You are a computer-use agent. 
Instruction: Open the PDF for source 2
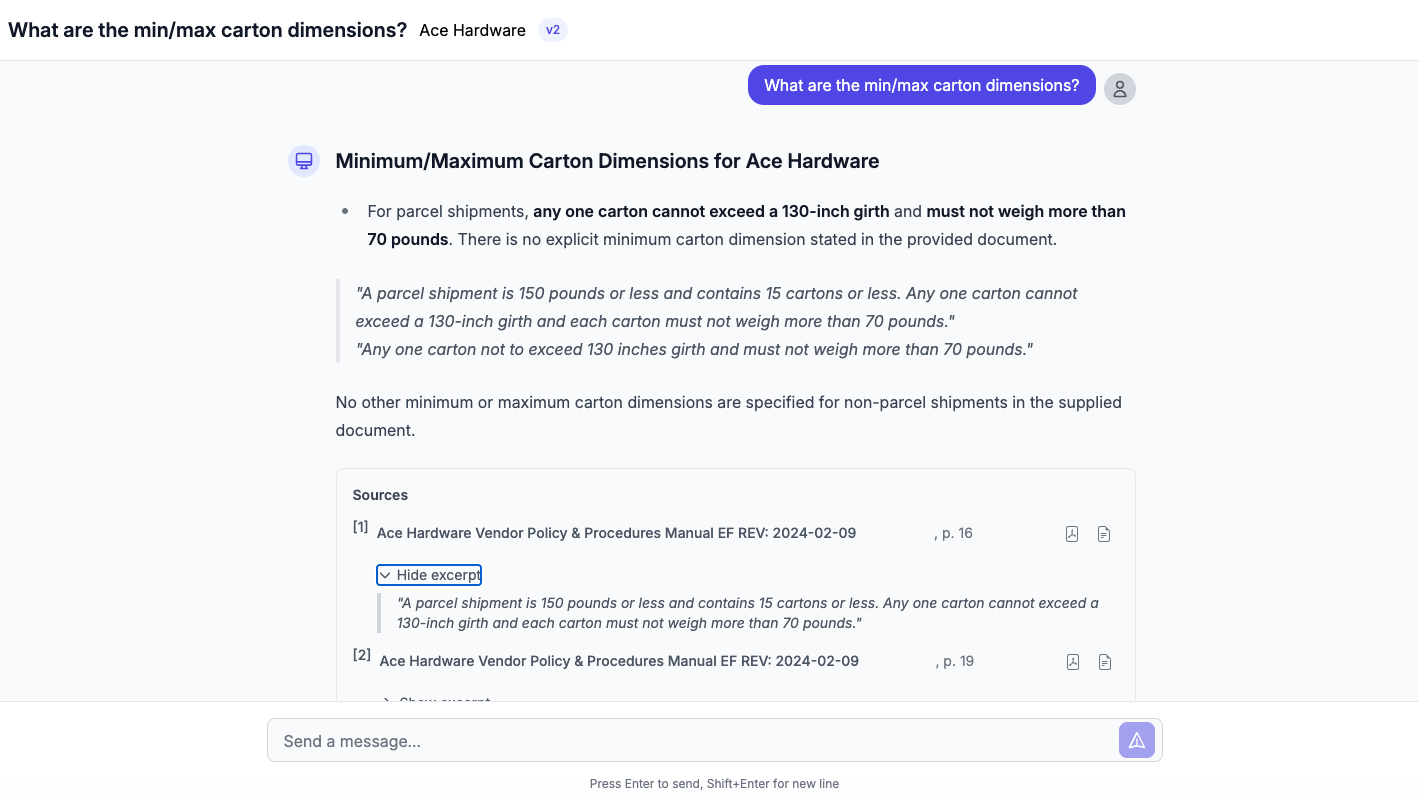(1072, 661)
